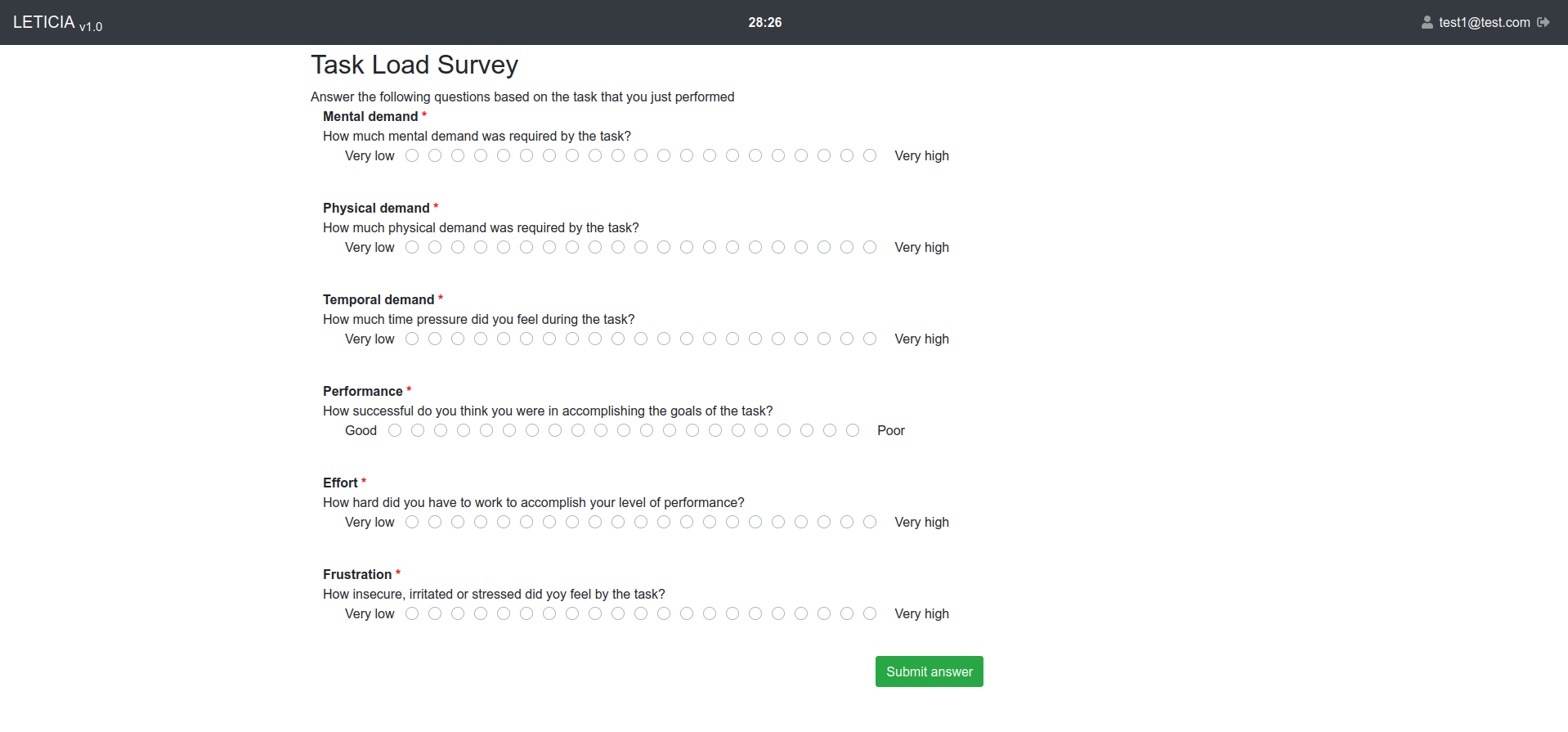Click 'Very high' label in Temporal demand row

[x=921, y=339]
